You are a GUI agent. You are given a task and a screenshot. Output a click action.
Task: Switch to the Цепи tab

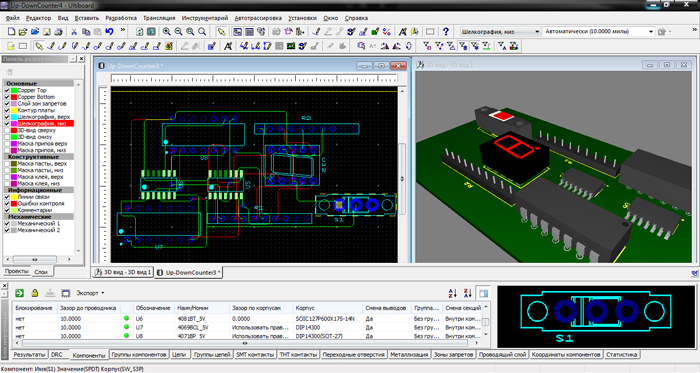click(x=179, y=355)
